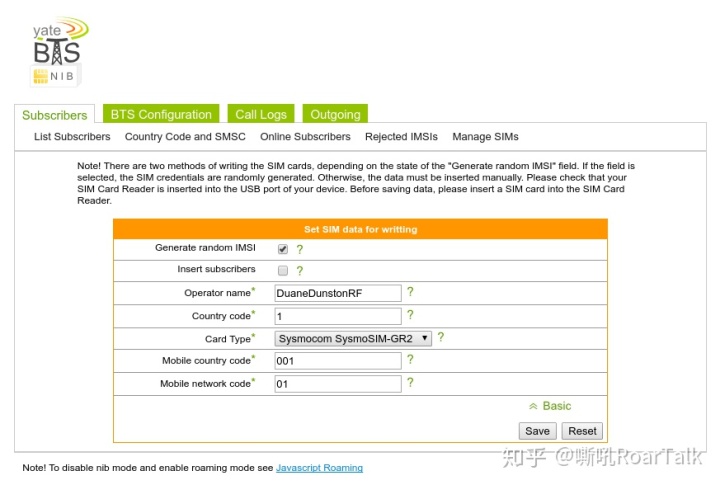Open Manage SIMs submenu
This screenshot has height=485, width=720.
pos(485,137)
